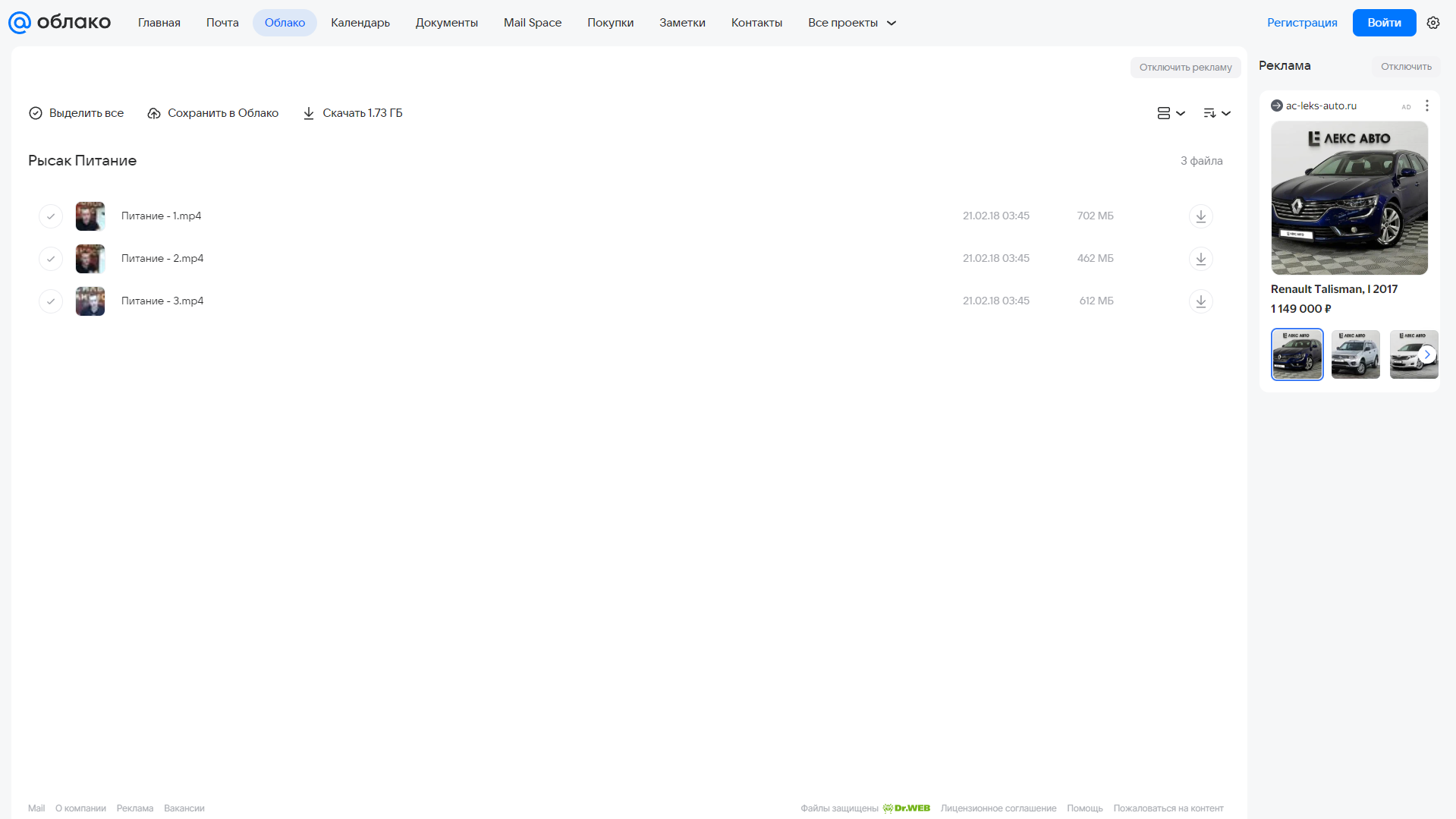Open the settings gear icon
1456x819 pixels.
(x=1432, y=23)
